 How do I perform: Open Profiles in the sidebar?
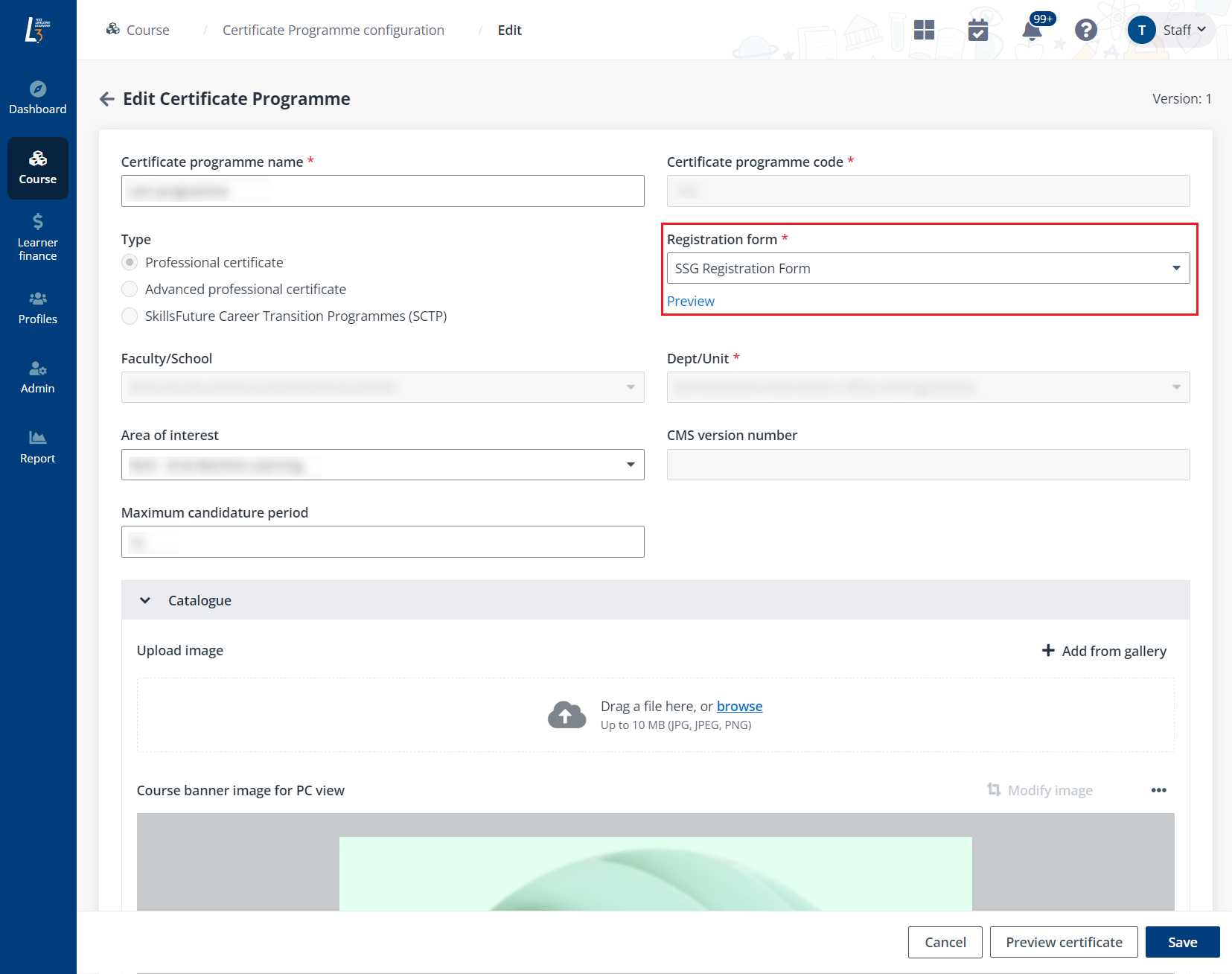click(38, 308)
